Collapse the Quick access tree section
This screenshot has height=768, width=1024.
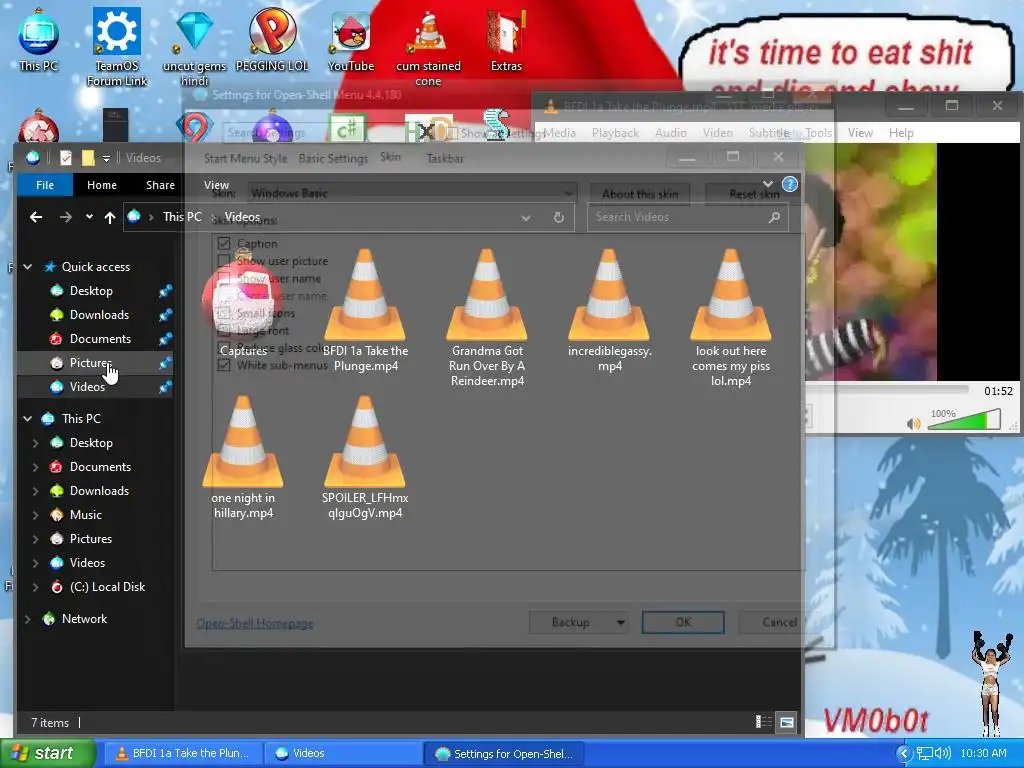click(28, 266)
